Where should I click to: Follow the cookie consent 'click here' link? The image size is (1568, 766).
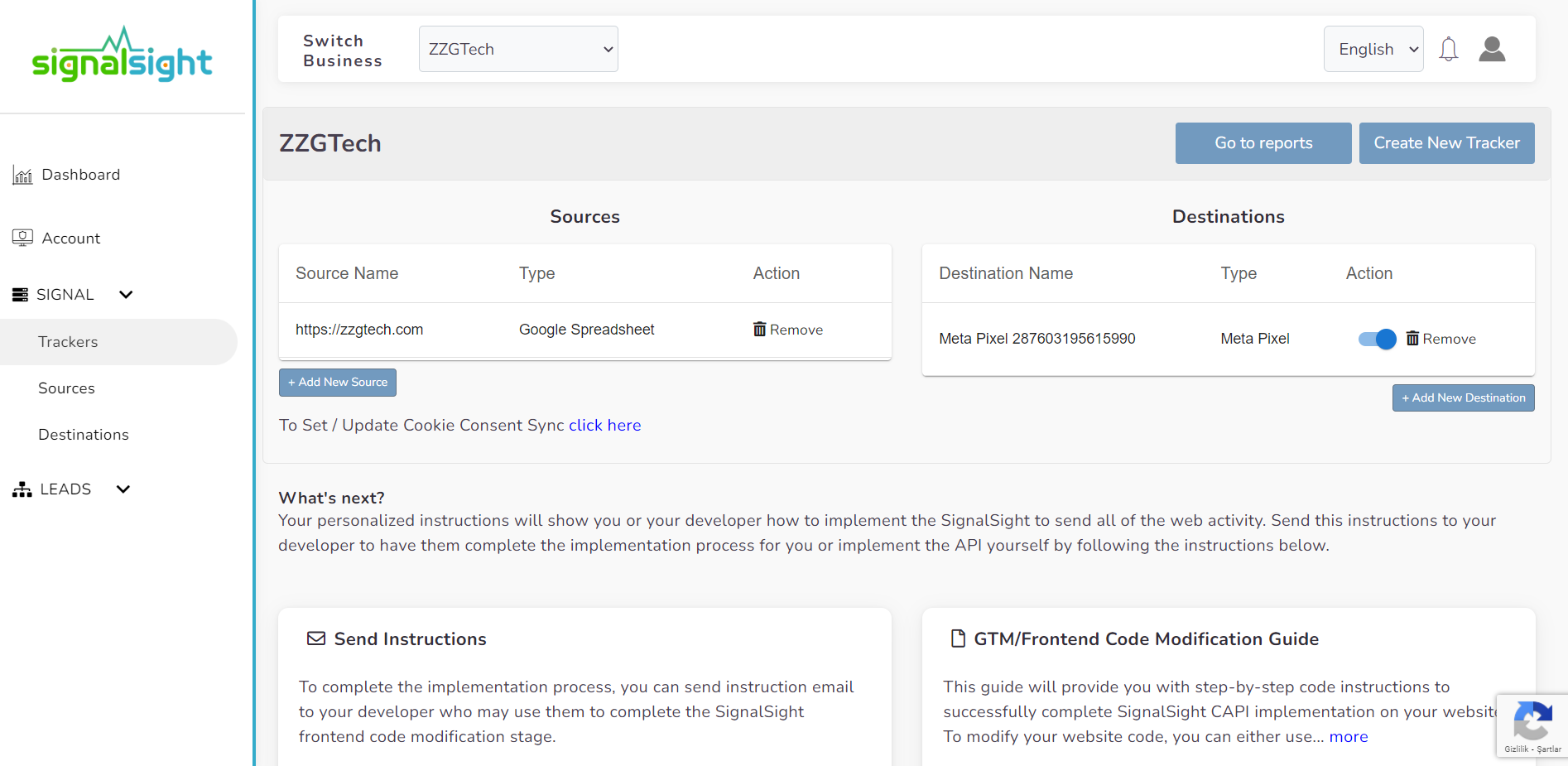click(x=605, y=425)
